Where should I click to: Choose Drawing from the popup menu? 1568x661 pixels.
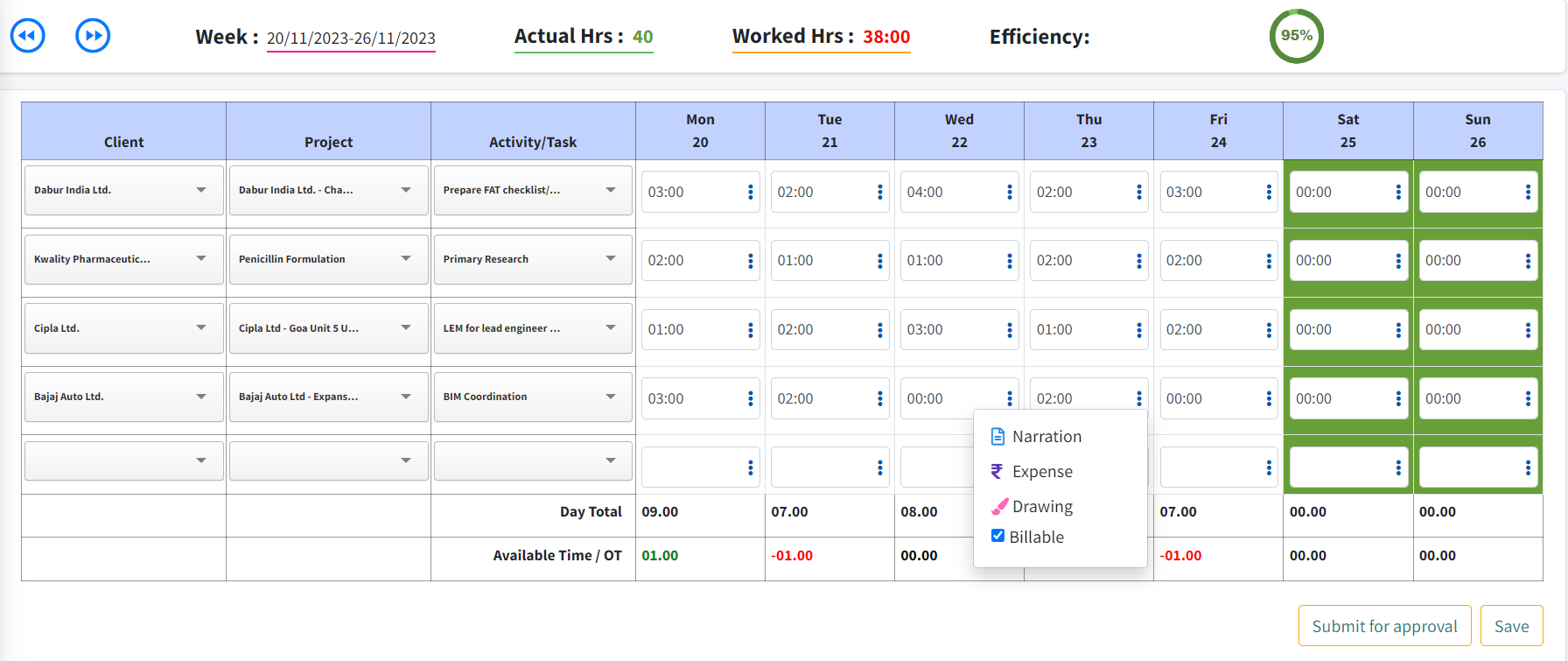[x=1032, y=506]
